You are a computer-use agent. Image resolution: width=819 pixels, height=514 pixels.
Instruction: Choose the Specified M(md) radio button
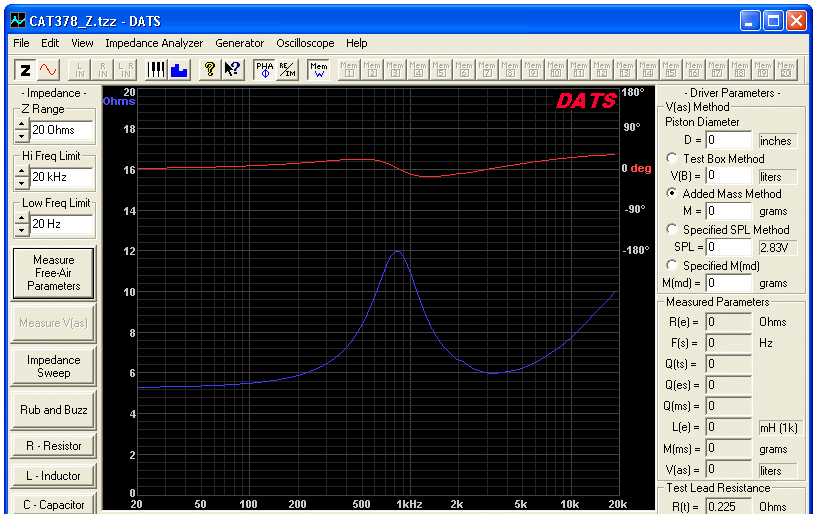click(672, 265)
